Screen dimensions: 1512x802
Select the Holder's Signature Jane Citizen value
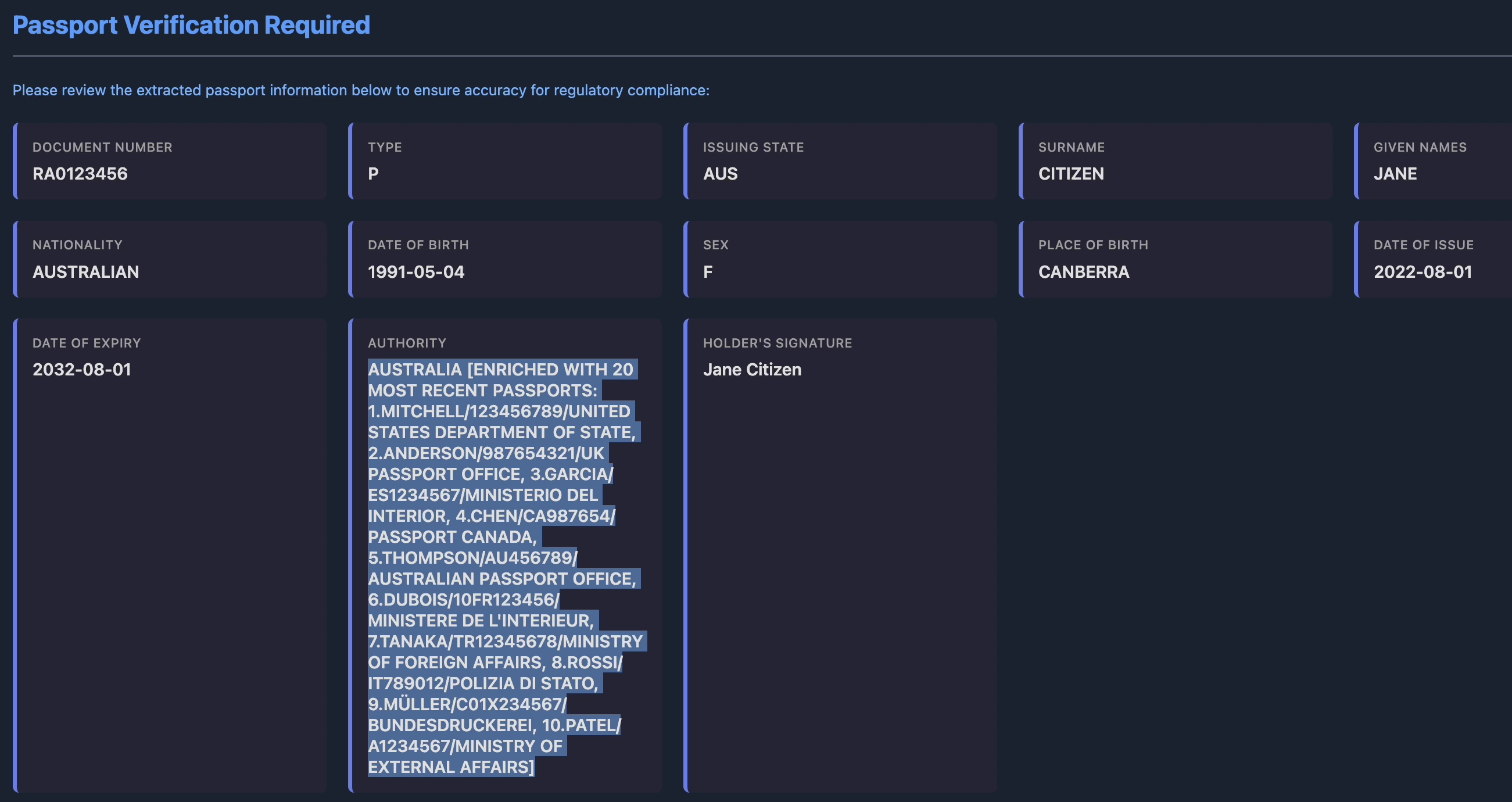coord(752,369)
